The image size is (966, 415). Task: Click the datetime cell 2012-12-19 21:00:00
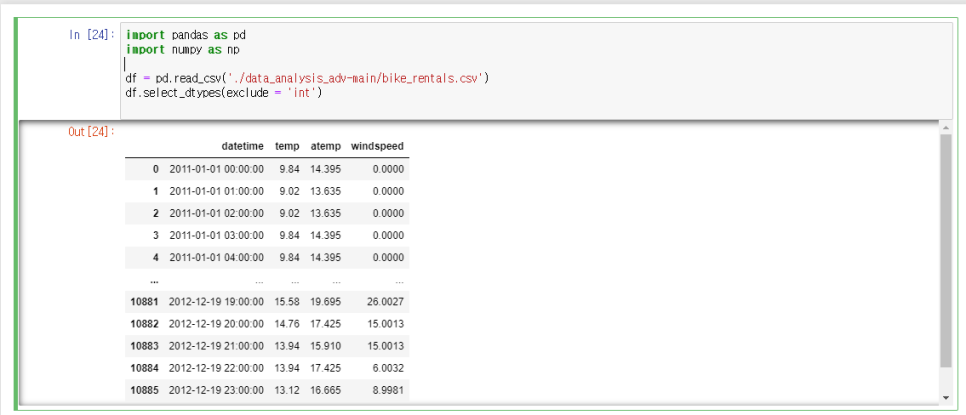click(x=216, y=346)
